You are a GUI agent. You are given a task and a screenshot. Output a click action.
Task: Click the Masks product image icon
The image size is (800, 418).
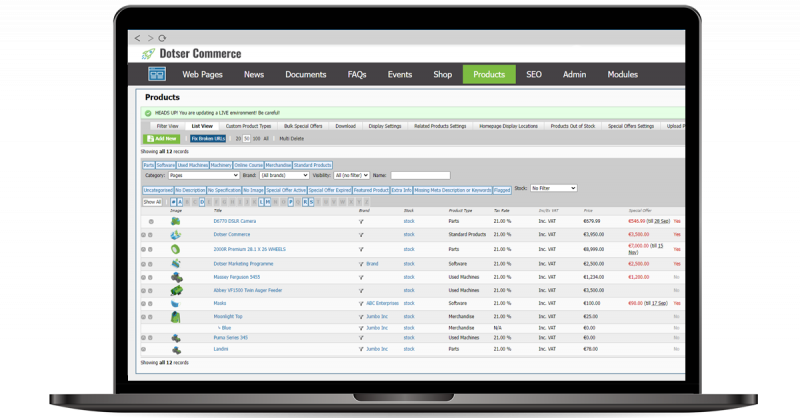tap(176, 304)
